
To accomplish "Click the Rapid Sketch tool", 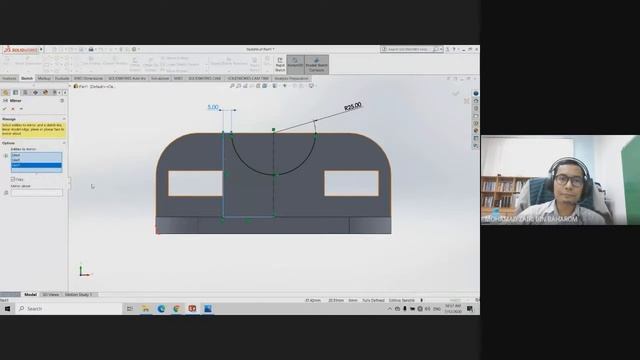I will 280,64.
